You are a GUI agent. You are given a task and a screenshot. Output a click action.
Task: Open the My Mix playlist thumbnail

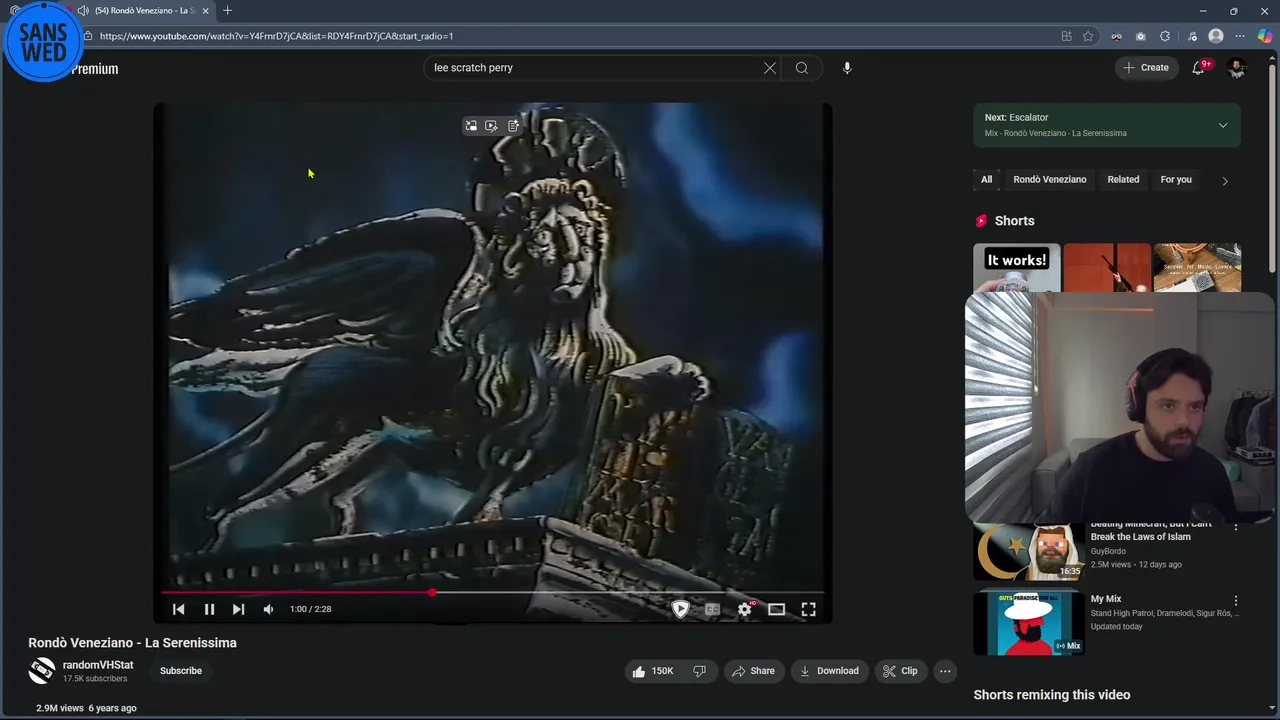click(x=1028, y=623)
